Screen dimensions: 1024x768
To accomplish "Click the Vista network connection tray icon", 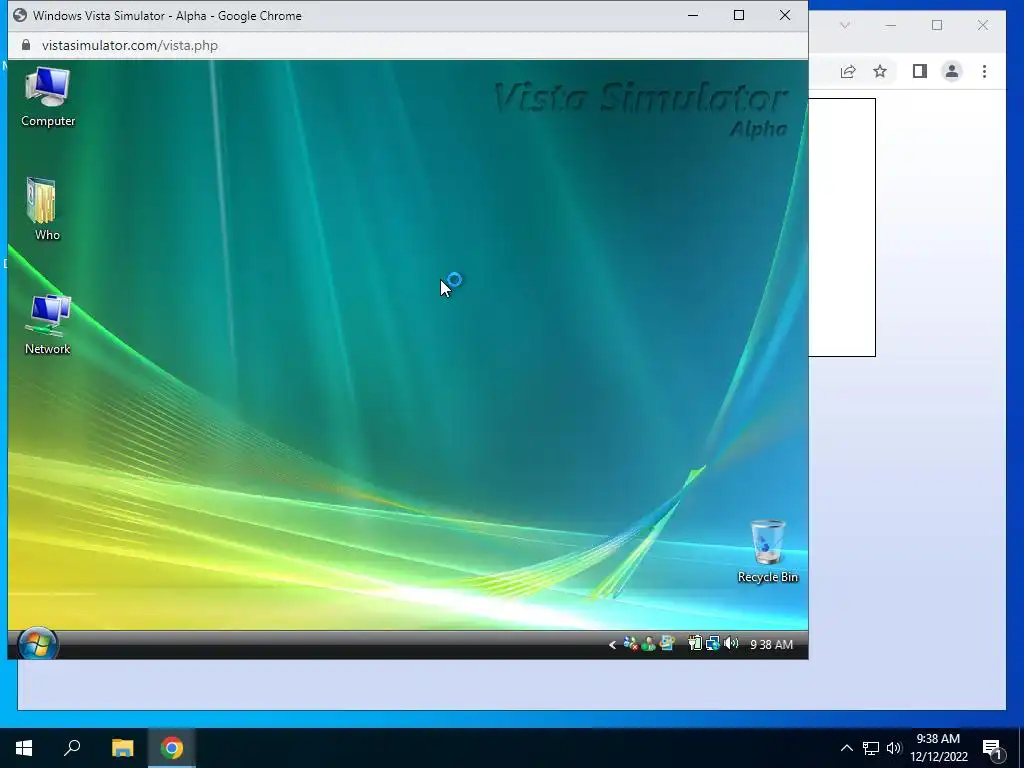I will coord(712,643).
